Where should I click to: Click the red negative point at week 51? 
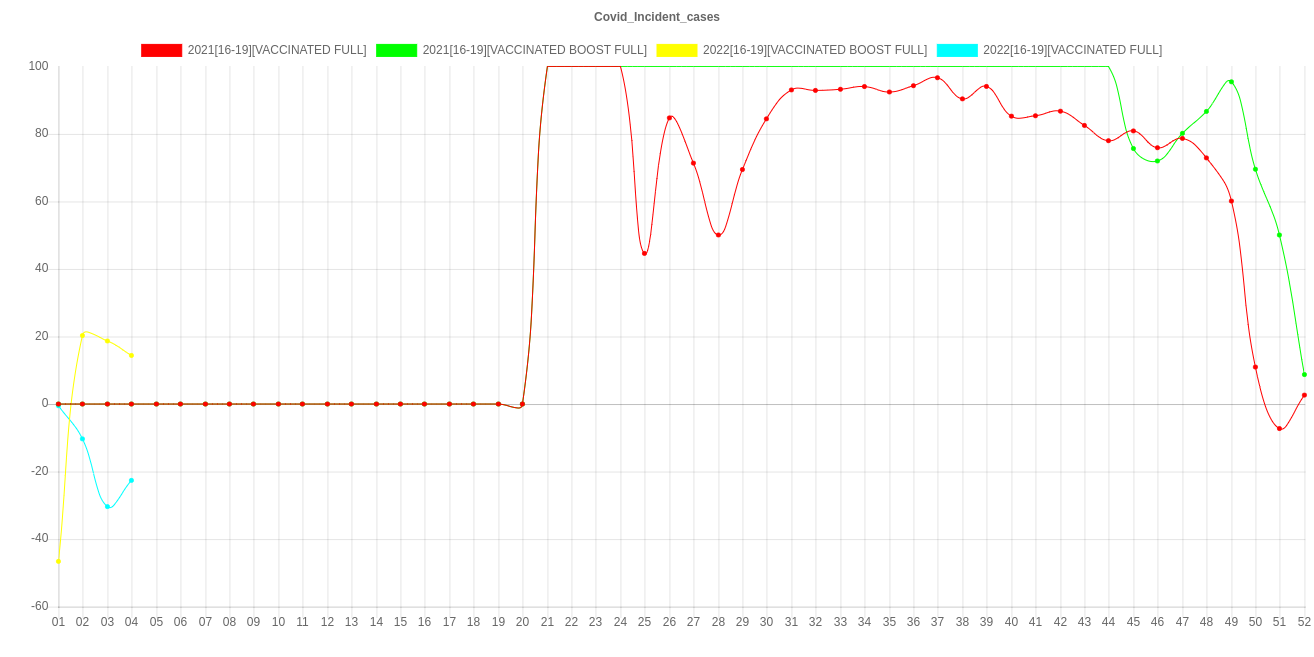1279,428
